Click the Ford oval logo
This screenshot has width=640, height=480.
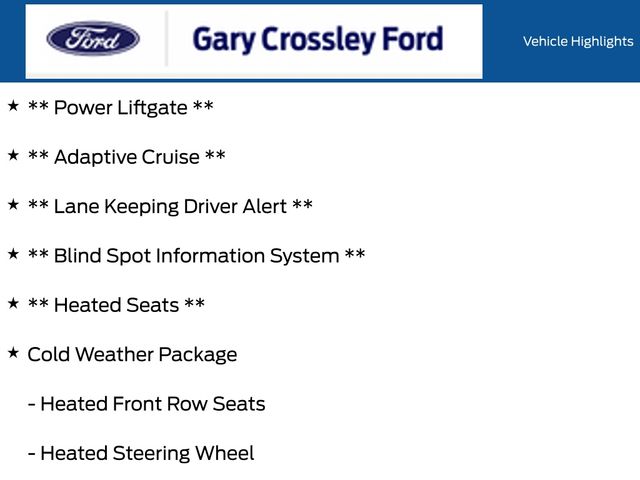(93, 40)
